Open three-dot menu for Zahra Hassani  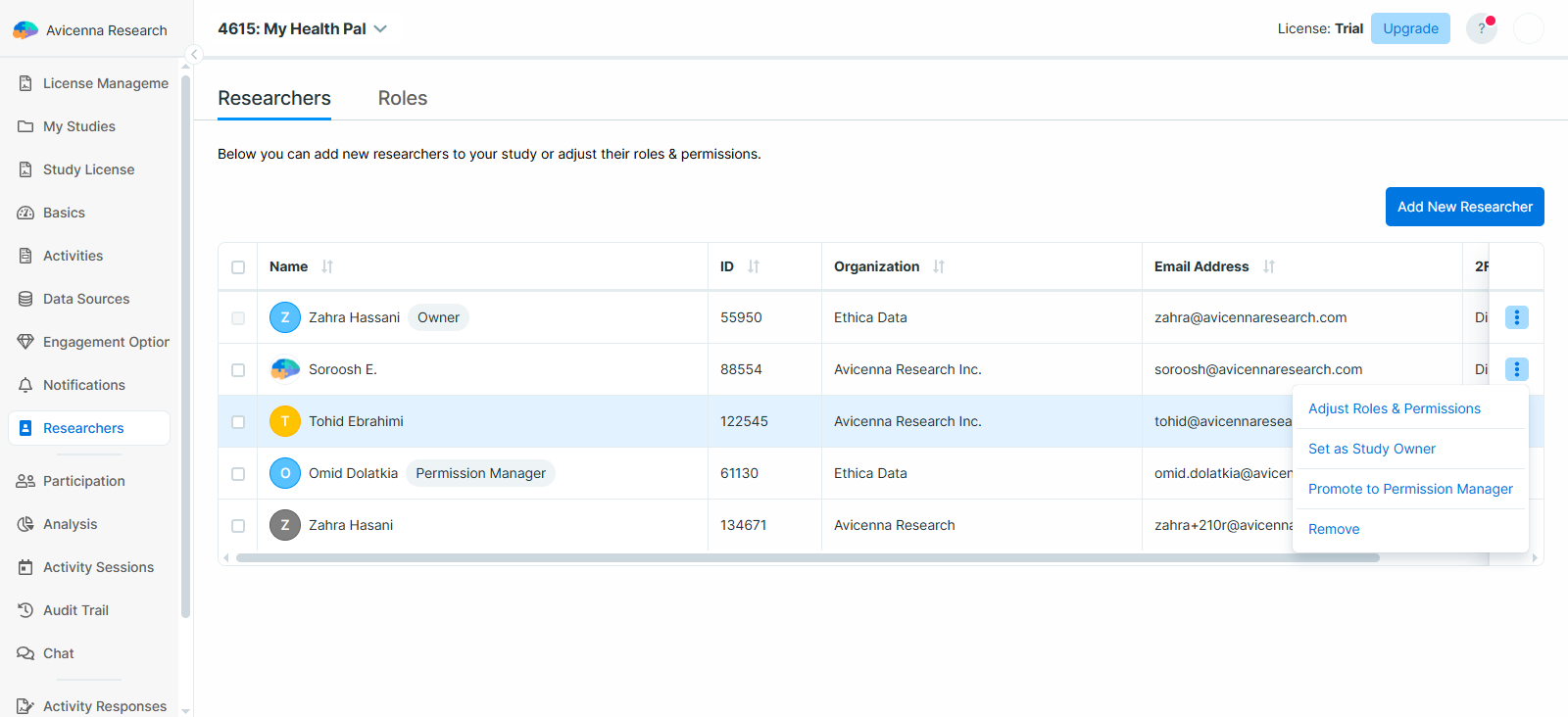pyautogui.click(x=1516, y=317)
